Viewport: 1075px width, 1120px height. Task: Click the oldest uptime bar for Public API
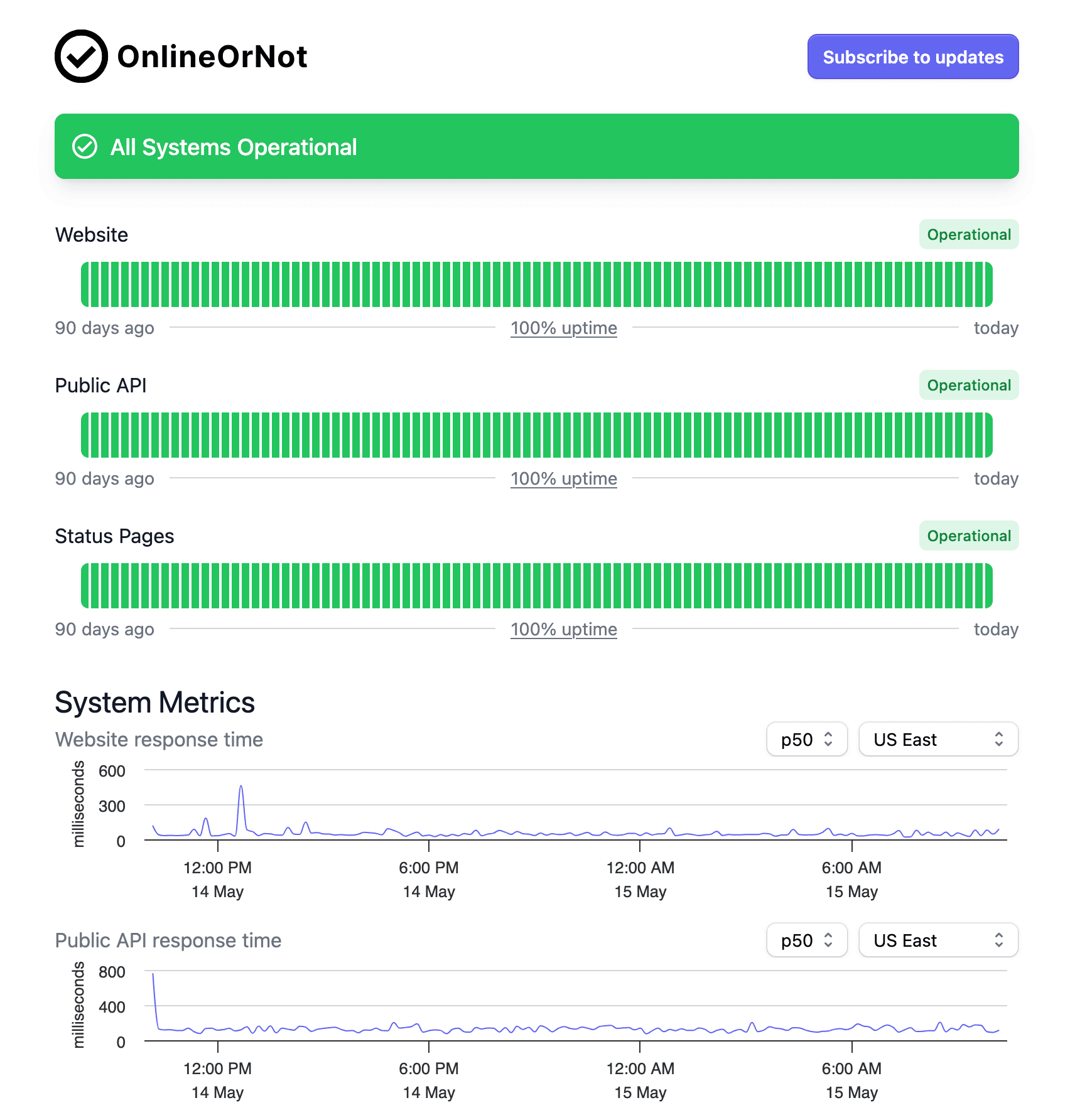pos(85,434)
